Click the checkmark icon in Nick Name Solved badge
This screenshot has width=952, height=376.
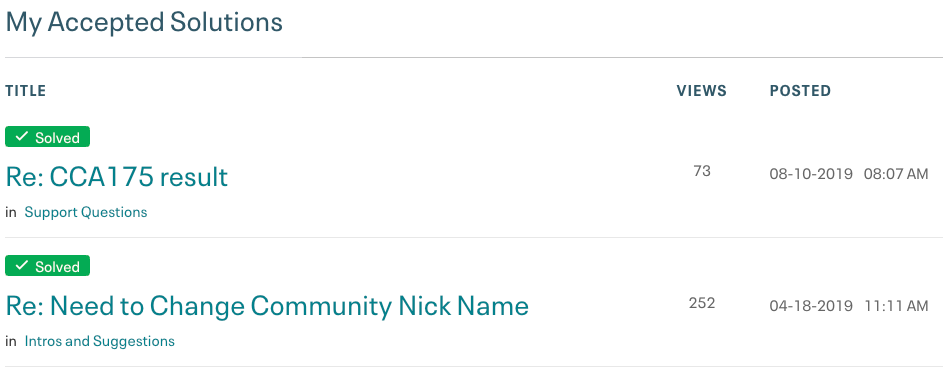[x=22, y=266]
